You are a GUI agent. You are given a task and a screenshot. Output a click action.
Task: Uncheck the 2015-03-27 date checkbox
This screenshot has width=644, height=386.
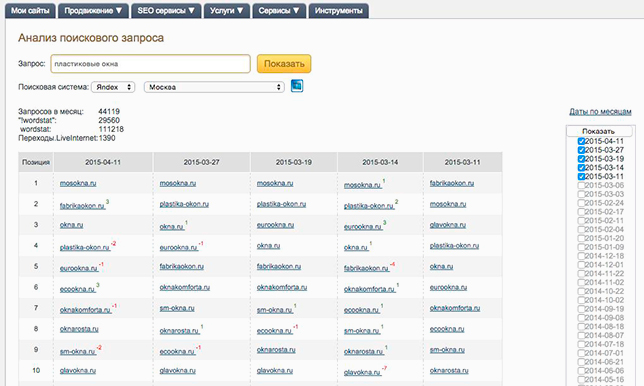[581, 150]
